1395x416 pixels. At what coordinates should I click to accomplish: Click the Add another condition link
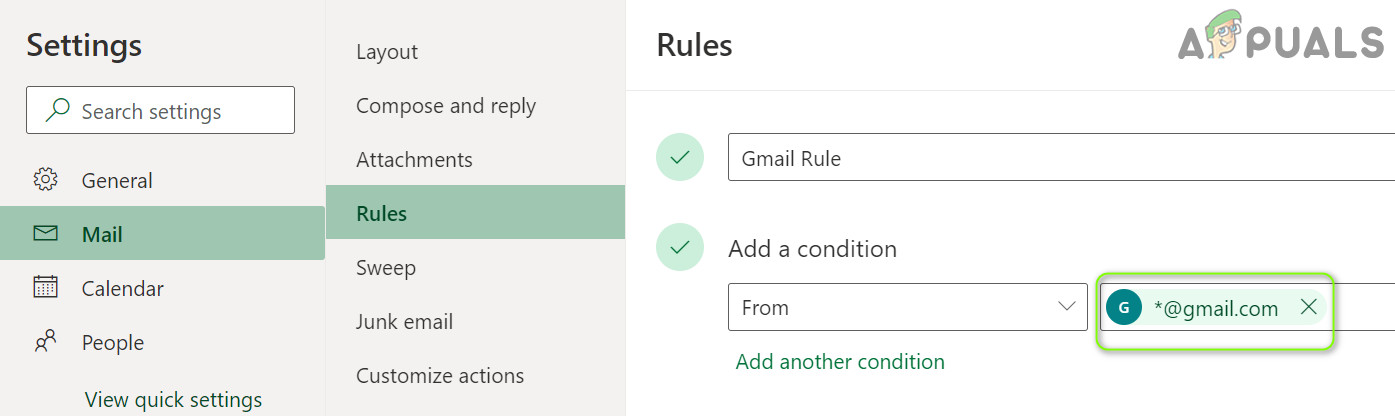pos(840,361)
